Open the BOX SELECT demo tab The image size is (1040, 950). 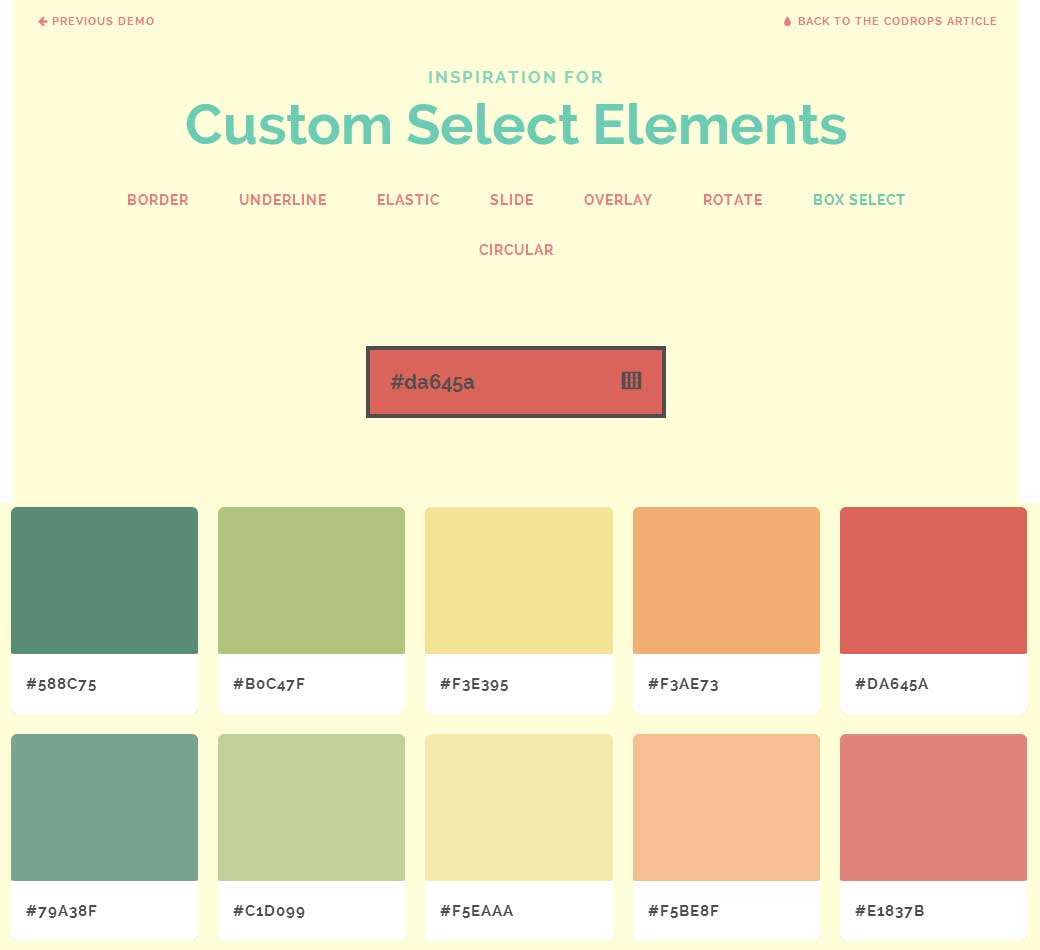point(858,200)
